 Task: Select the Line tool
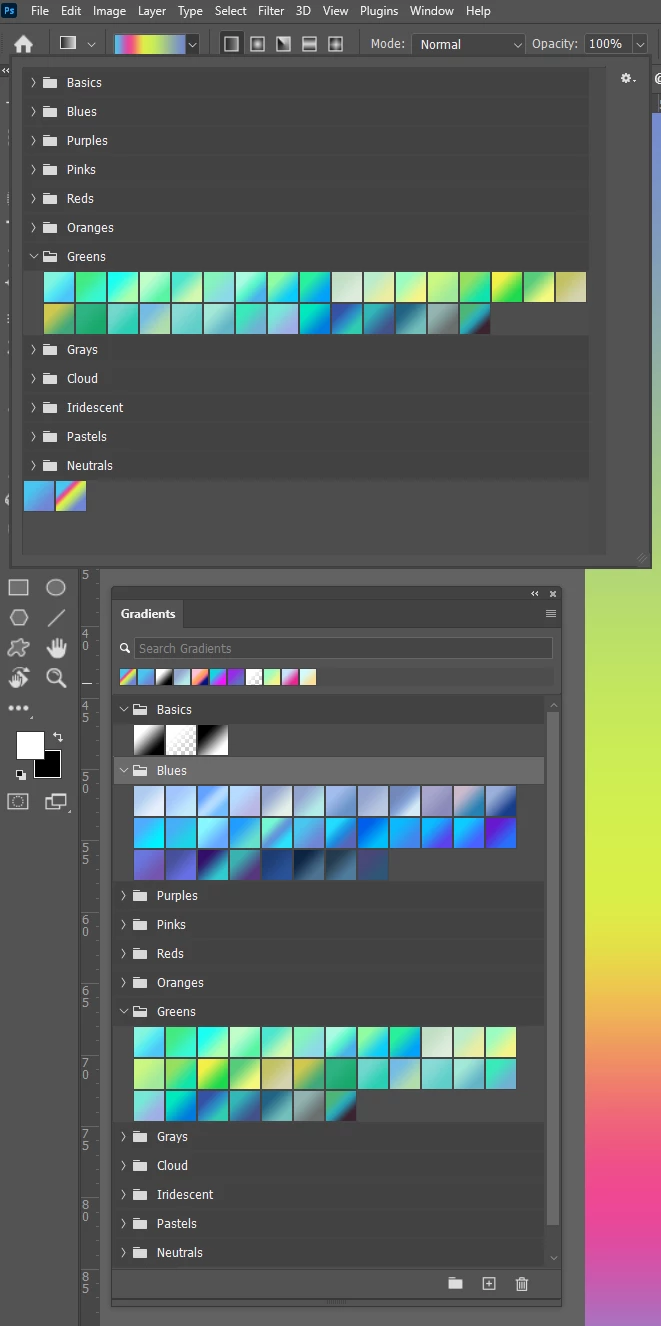56,617
